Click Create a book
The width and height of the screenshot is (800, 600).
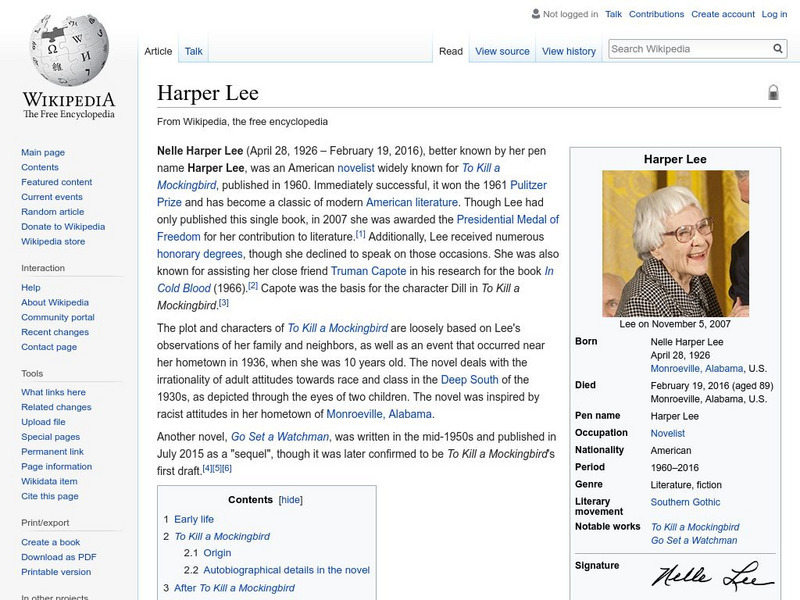coord(51,542)
